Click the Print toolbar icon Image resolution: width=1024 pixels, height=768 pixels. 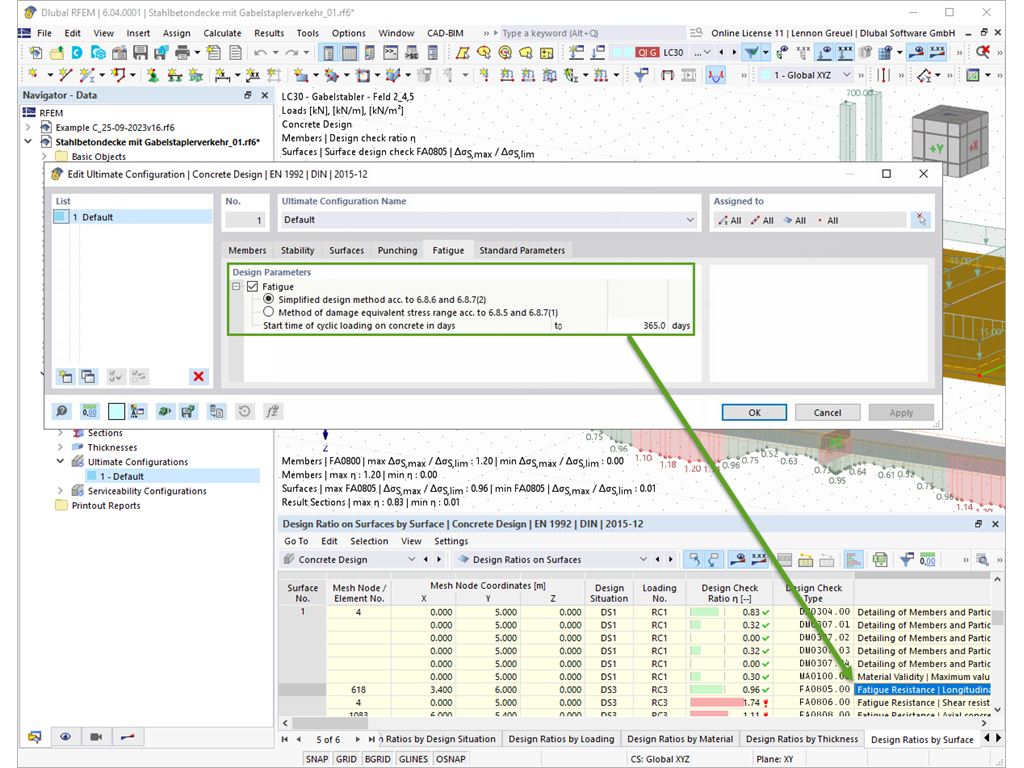[x=182, y=53]
